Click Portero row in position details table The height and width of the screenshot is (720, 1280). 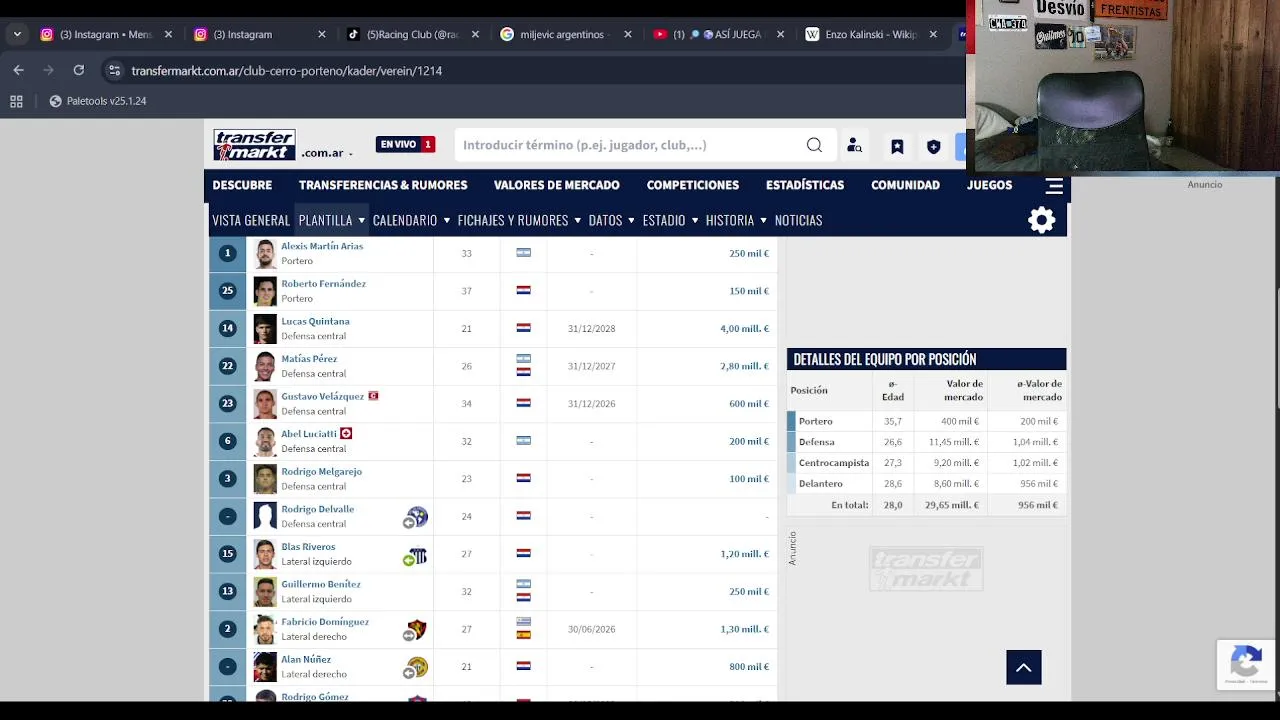[x=926, y=421]
